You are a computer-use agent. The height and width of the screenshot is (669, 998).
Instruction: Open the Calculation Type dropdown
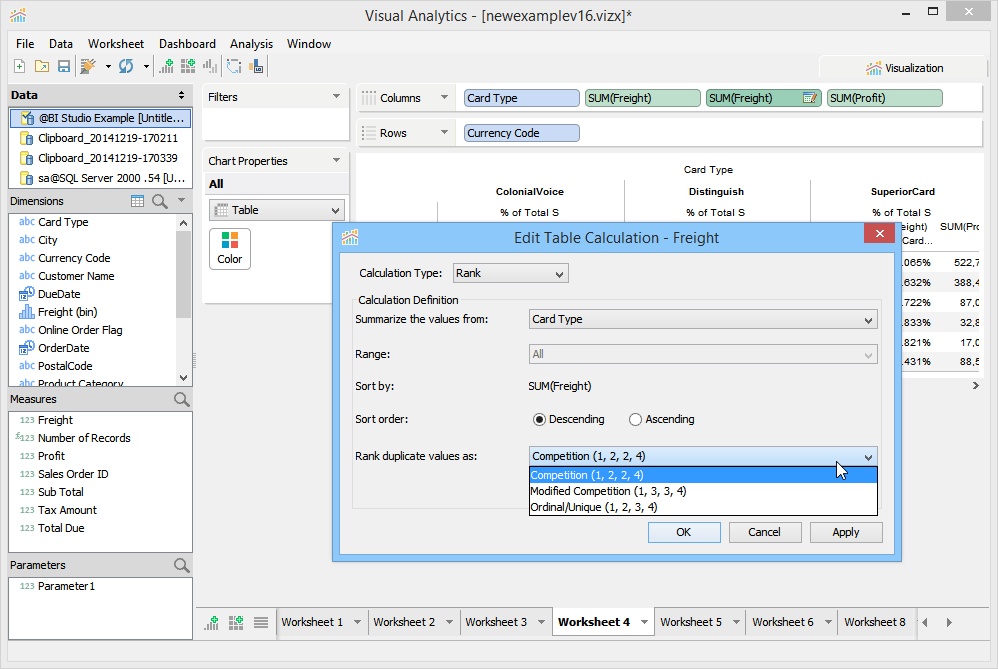tap(510, 273)
